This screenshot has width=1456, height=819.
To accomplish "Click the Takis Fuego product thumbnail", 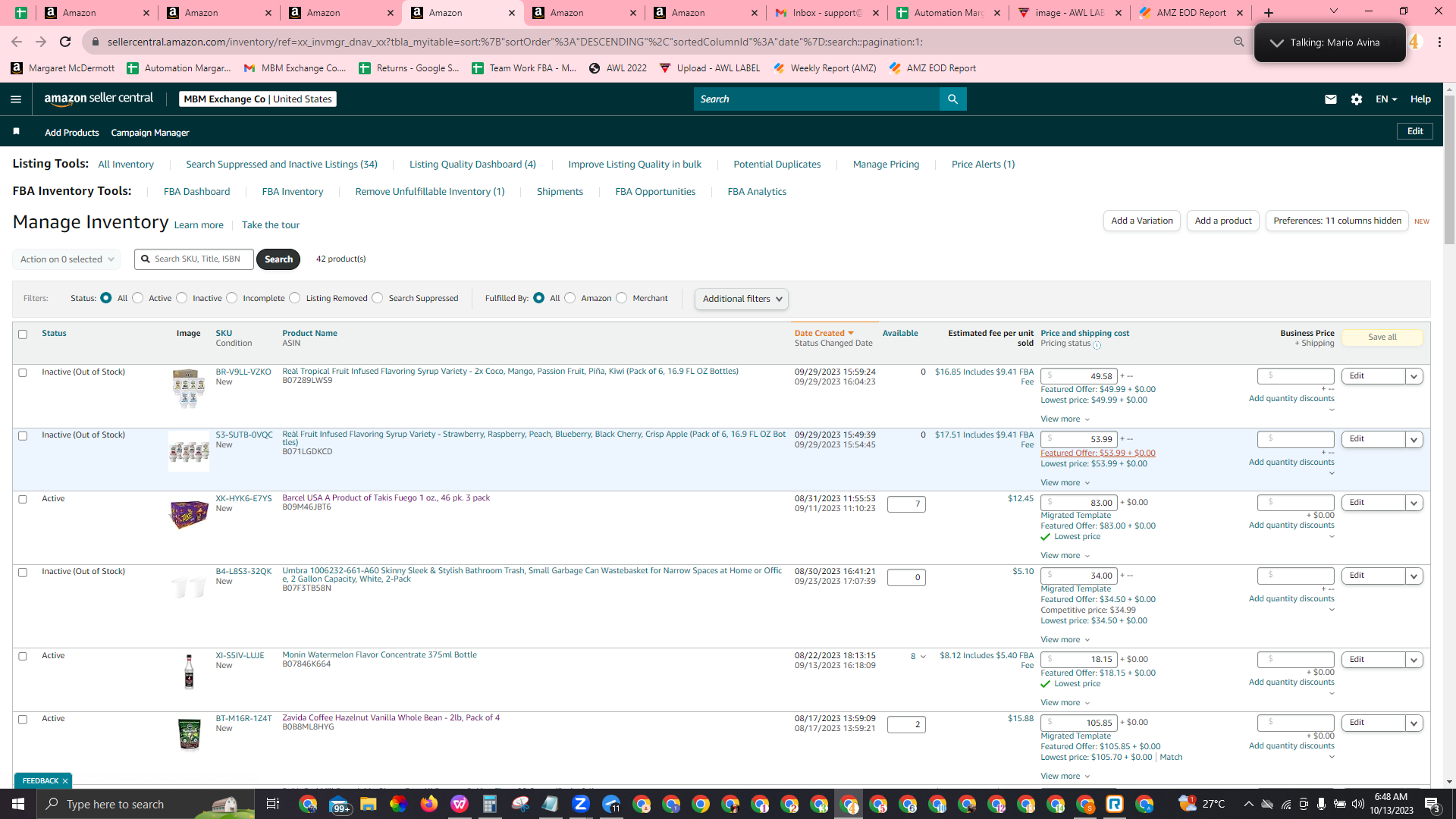I will click(189, 514).
